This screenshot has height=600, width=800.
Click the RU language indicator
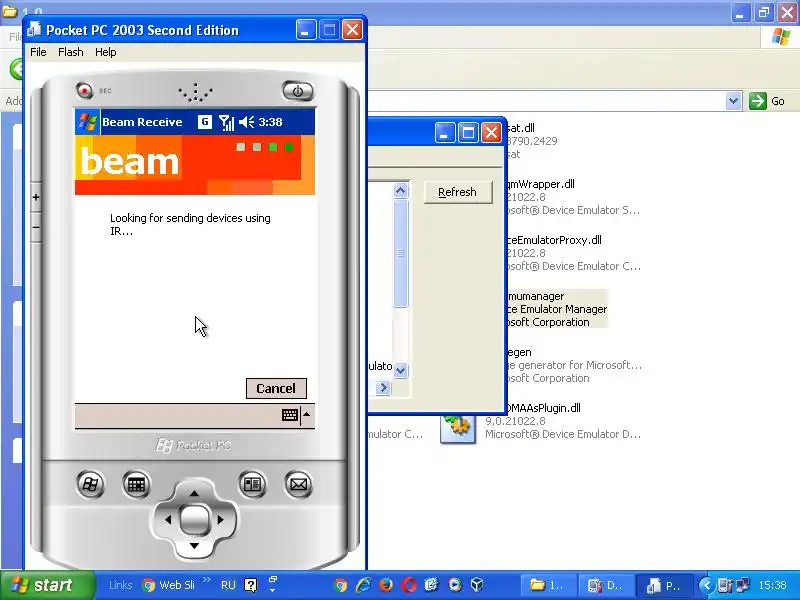[x=228, y=585]
